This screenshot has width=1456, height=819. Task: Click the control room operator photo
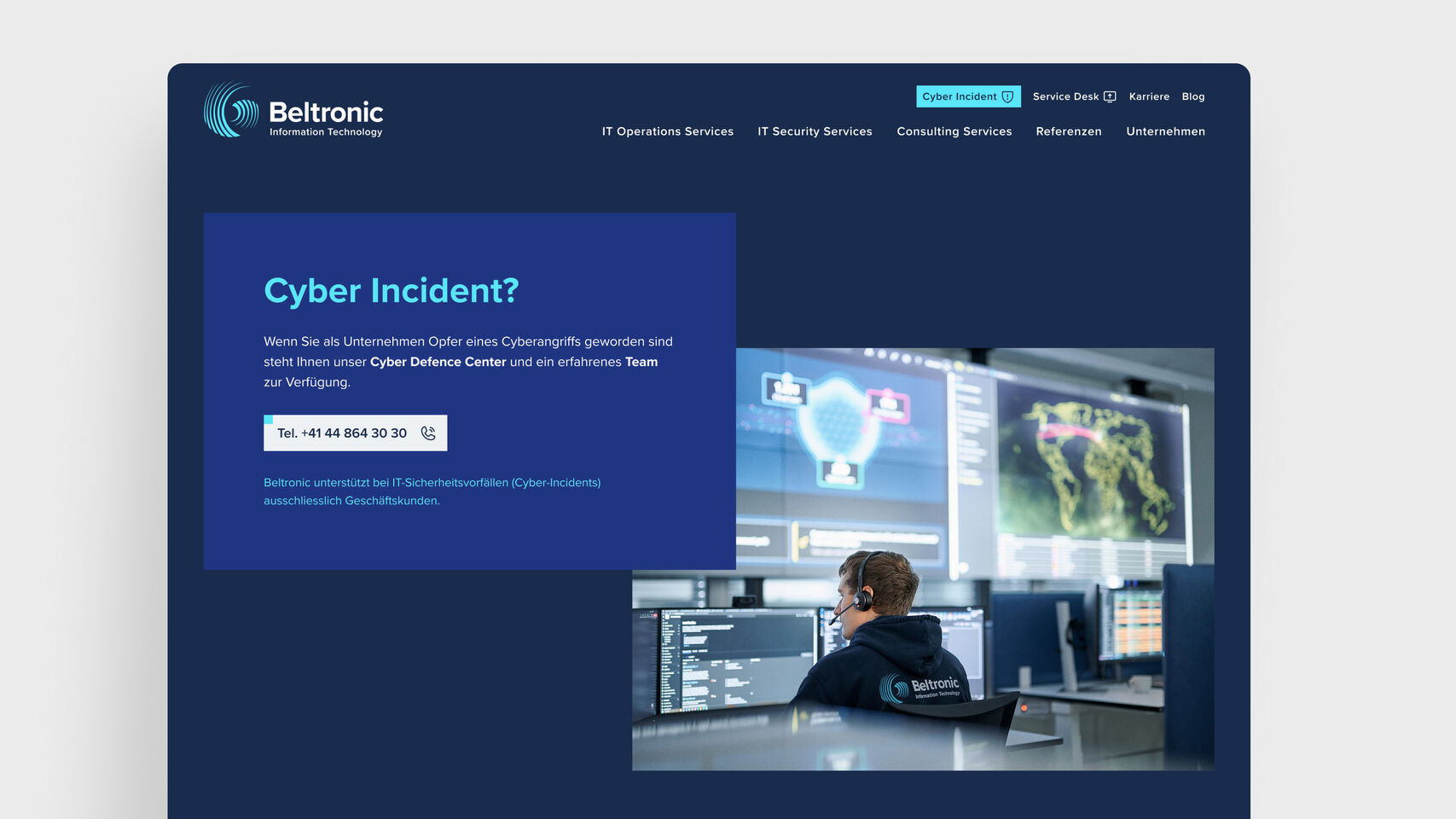[923, 559]
